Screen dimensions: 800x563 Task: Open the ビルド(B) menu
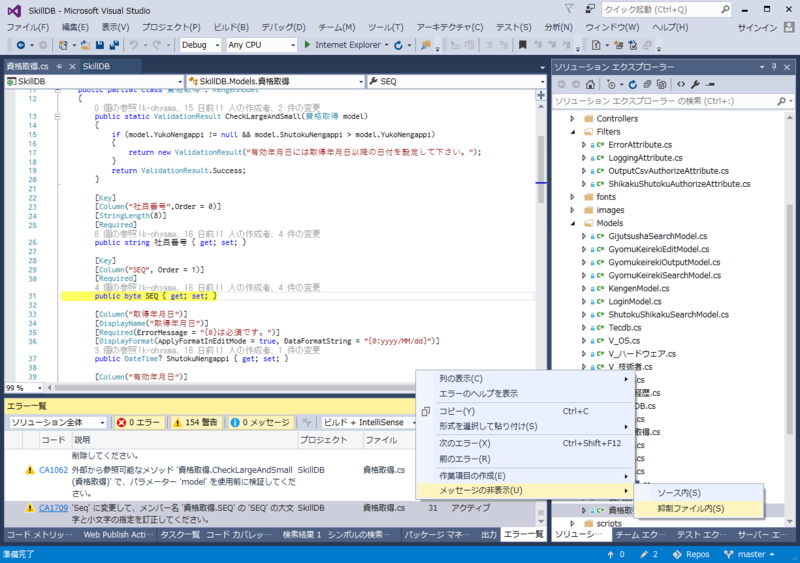[x=231, y=28]
